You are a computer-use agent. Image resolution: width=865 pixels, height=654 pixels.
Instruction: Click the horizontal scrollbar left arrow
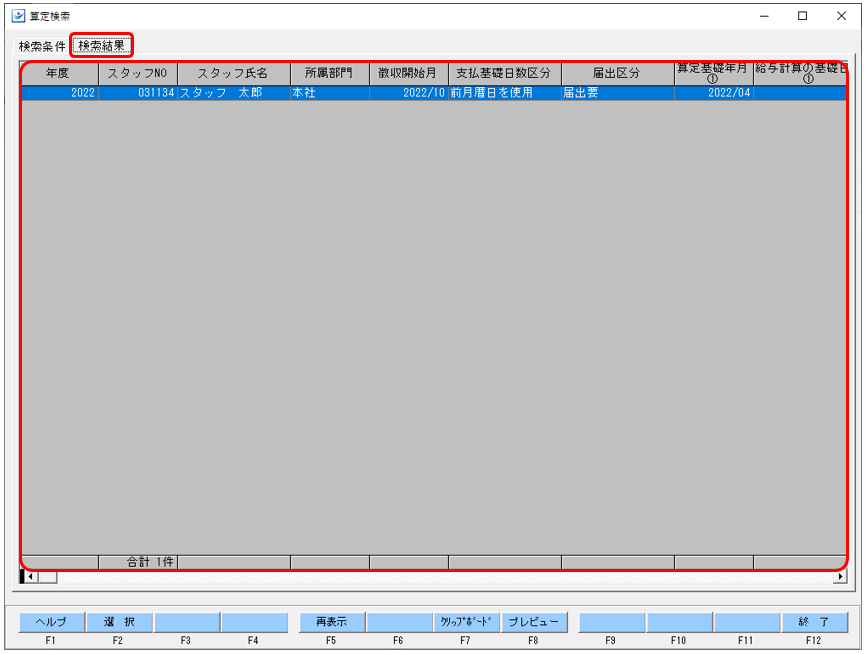pos(31,577)
